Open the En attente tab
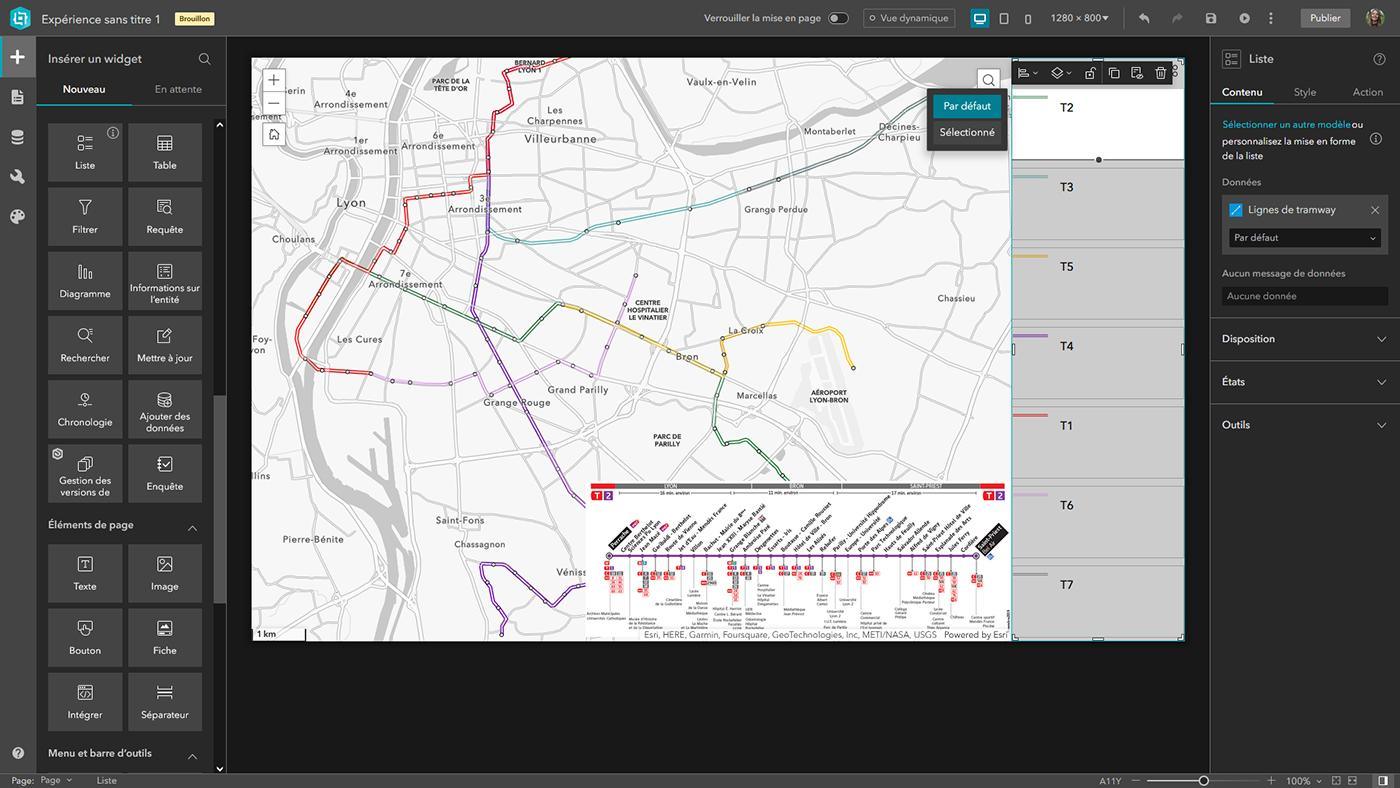The image size is (1400, 788). pyautogui.click(x=178, y=89)
